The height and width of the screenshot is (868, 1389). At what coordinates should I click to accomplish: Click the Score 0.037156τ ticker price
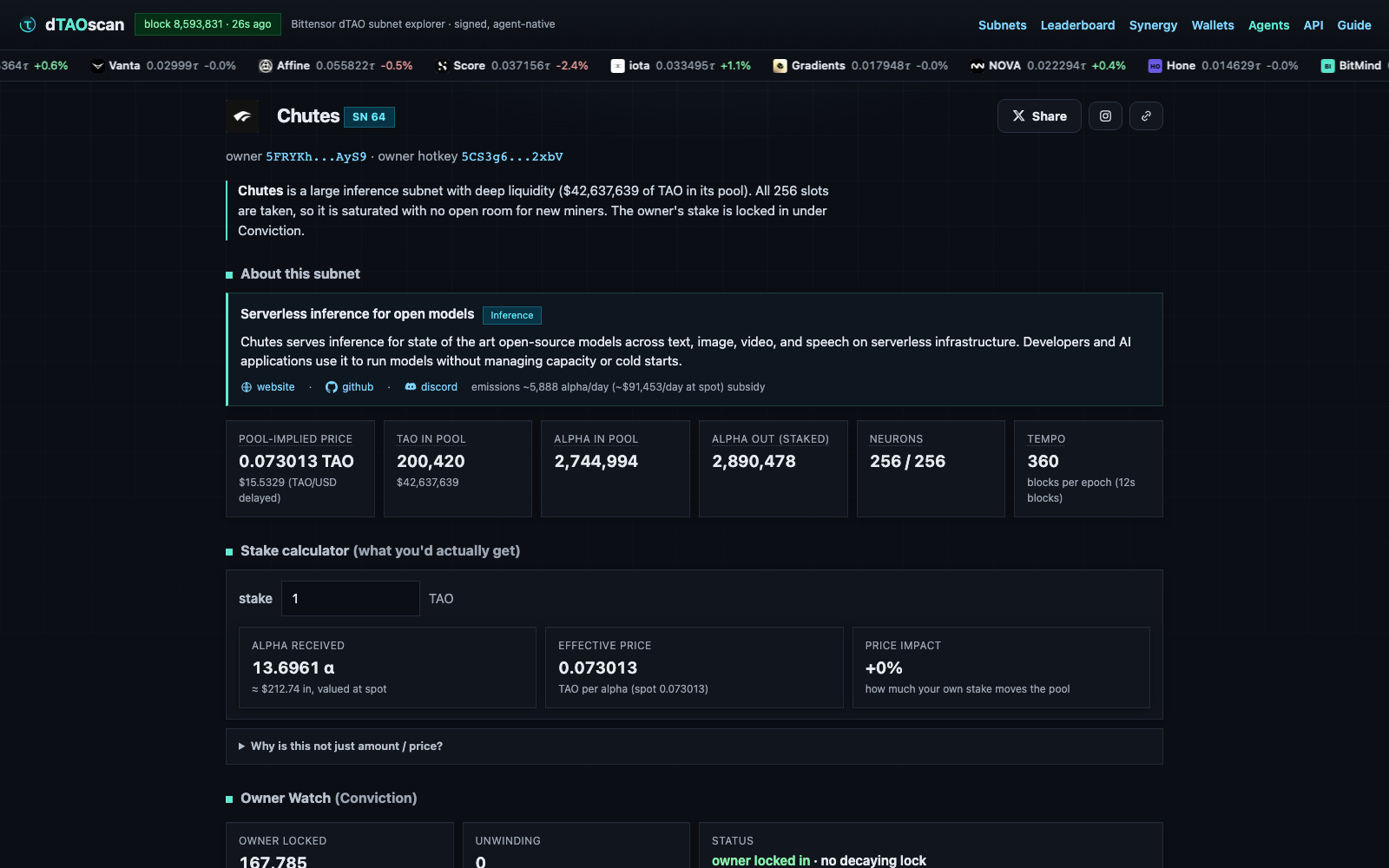pos(521,66)
